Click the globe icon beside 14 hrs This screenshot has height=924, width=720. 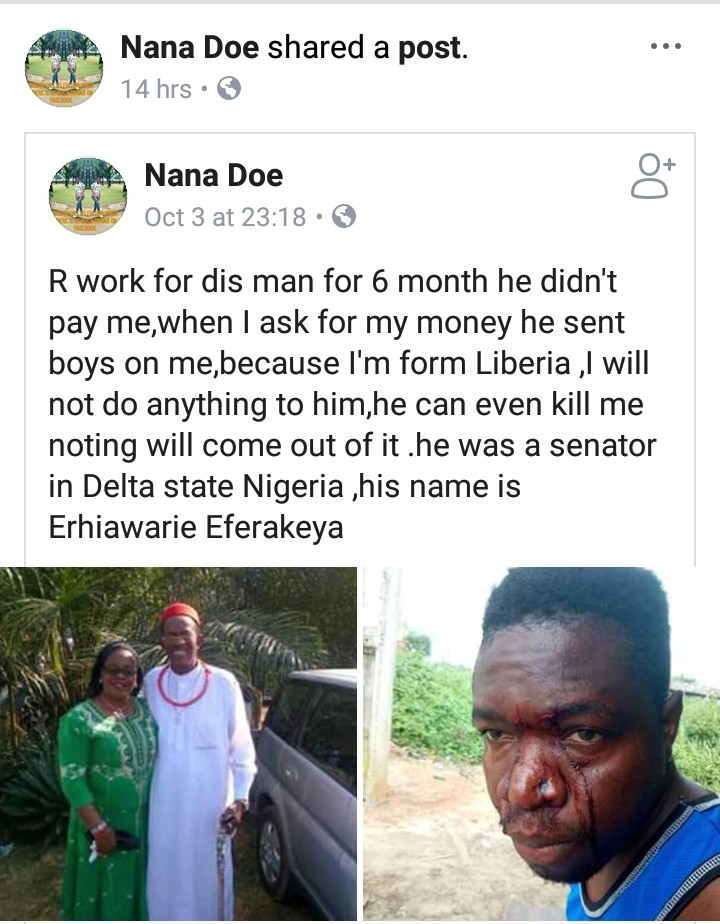[x=229, y=90]
